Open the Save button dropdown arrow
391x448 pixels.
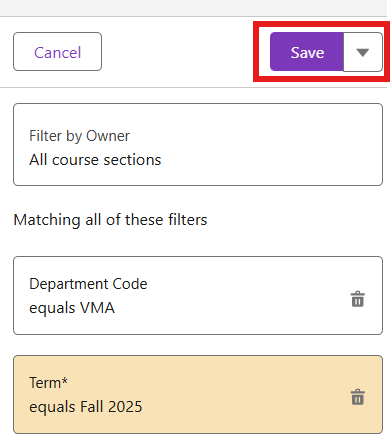click(363, 52)
